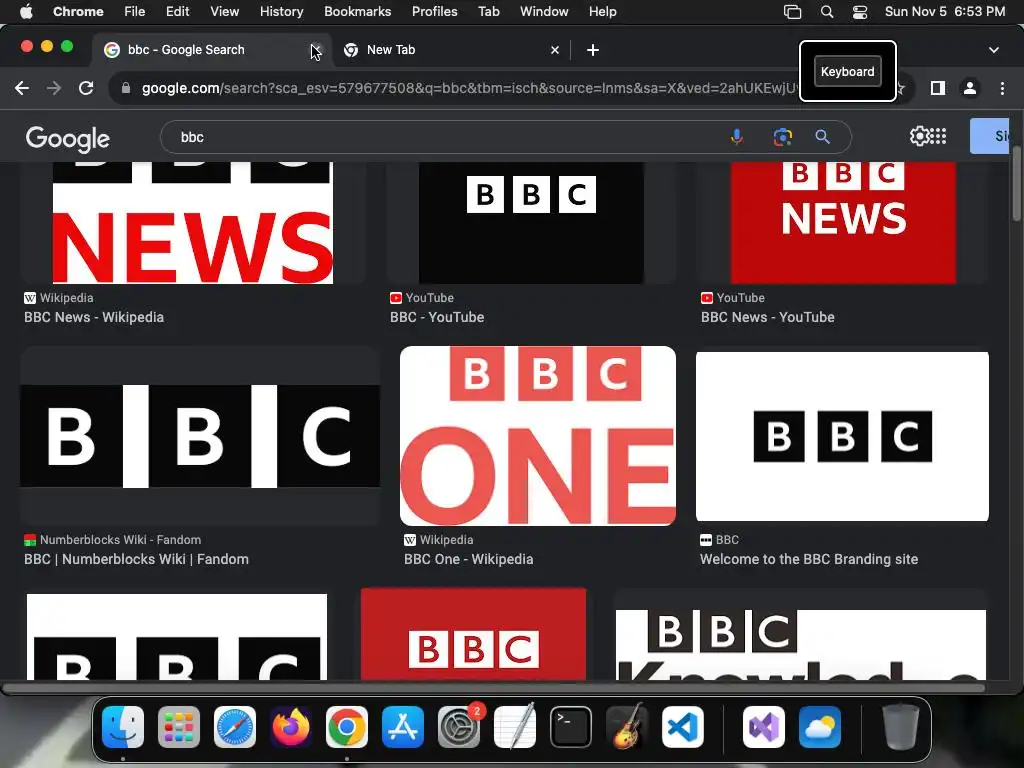The height and width of the screenshot is (768, 1024).
Task: Click the URL in the address bar
Action: coord(469,88)
